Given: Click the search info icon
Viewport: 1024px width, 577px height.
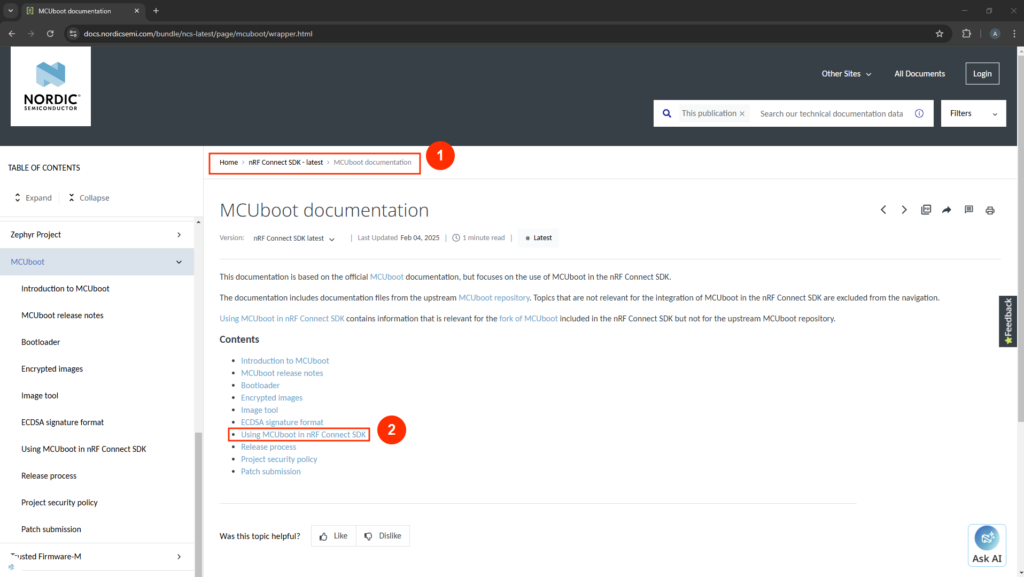Looking at the screenshot, I should pyautogui.click(x=919, y=114).
